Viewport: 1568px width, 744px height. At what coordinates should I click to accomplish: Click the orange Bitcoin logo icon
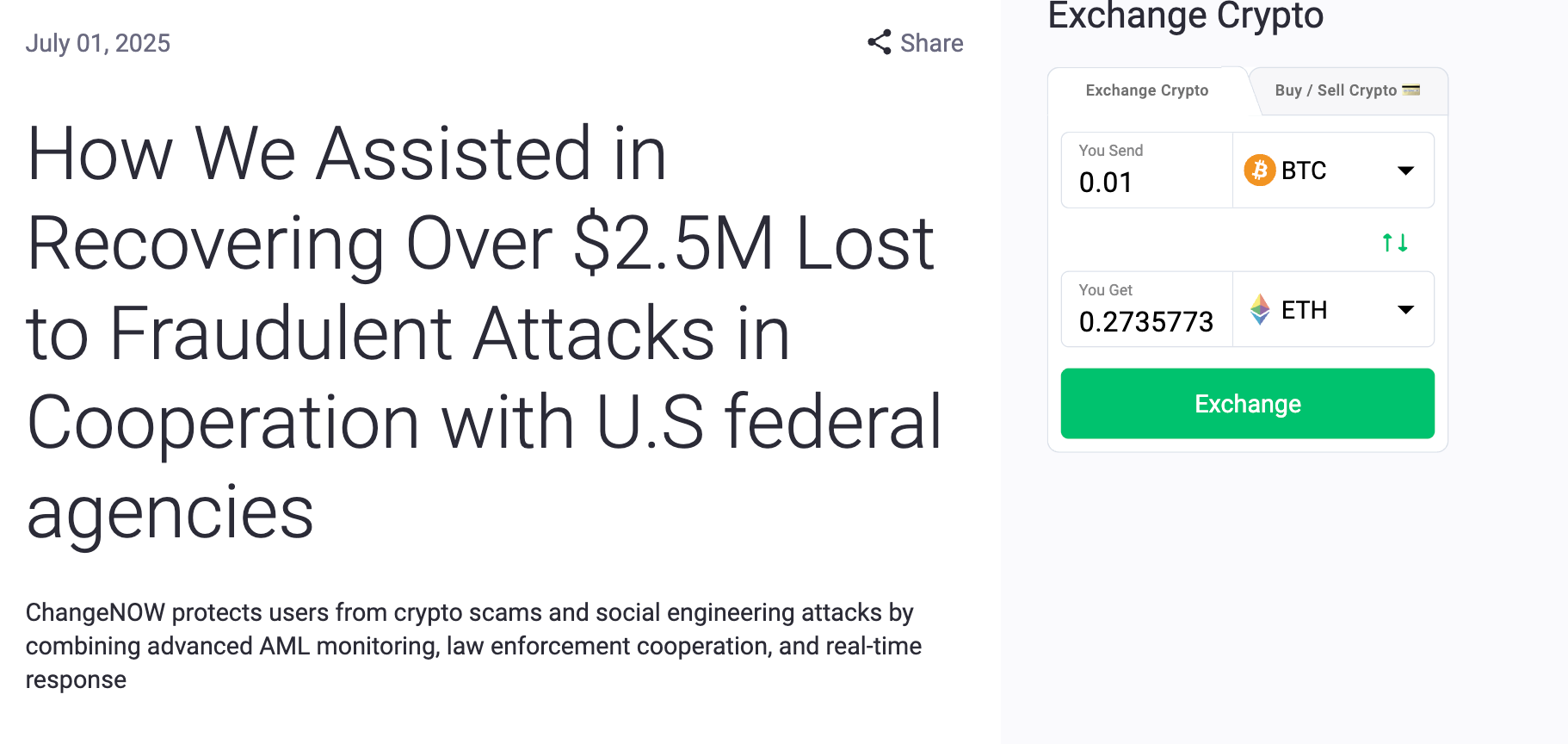click(x=1259, y=170)
